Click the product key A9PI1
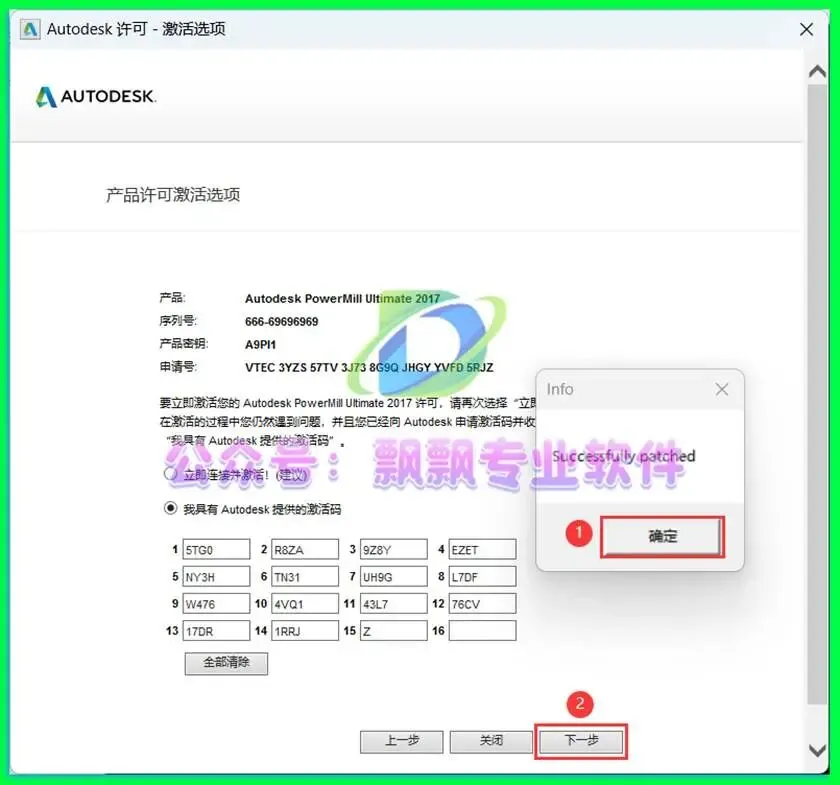 260,345
